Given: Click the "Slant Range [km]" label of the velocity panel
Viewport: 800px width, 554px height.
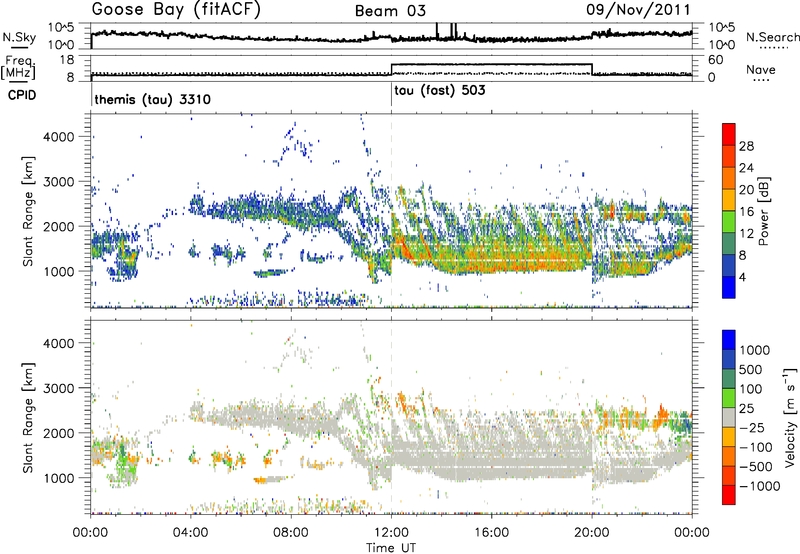Looking at the screenshot, I should 28,417.
